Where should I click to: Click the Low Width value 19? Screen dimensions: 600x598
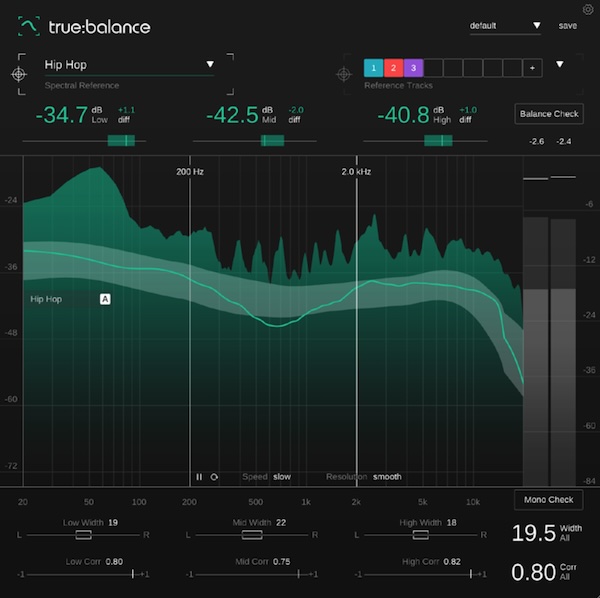(113, 523)
